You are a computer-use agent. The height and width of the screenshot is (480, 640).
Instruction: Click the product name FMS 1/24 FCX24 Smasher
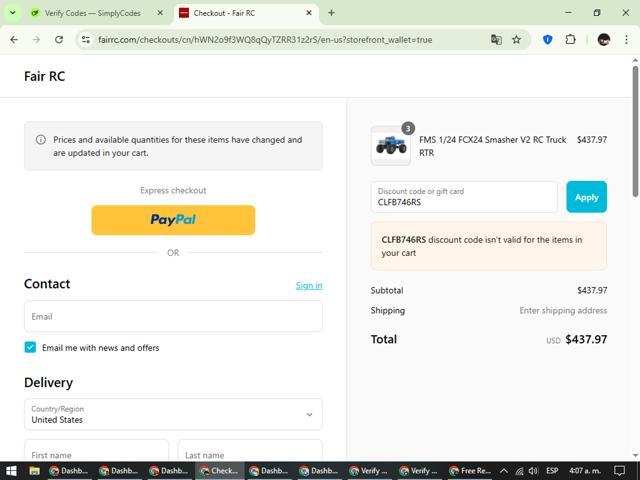click(493, 146)
